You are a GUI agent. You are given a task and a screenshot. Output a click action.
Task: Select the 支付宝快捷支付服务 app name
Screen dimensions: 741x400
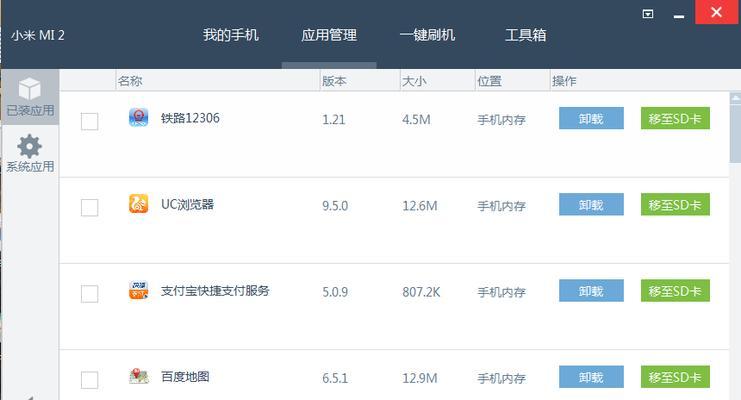click(215, 290)
